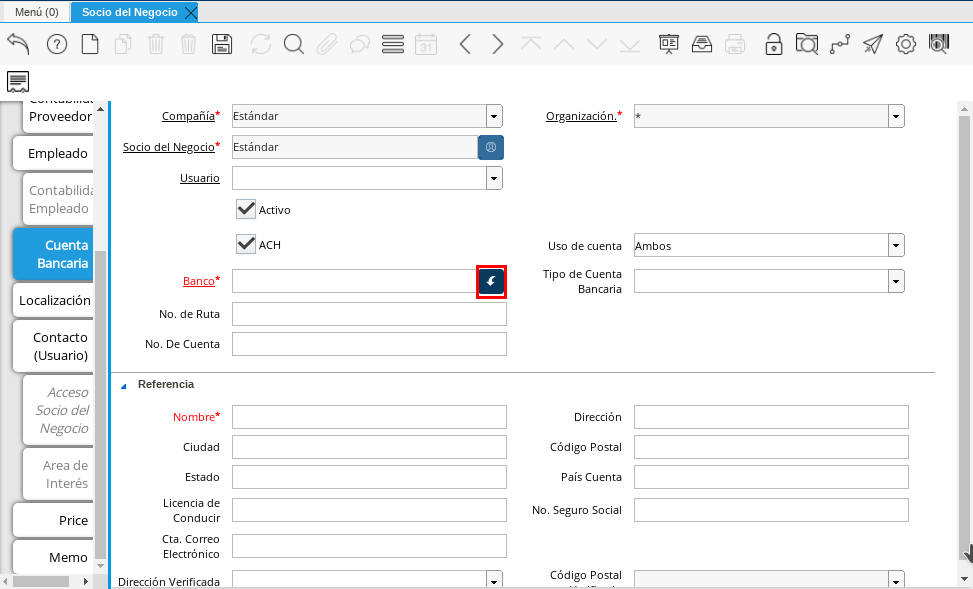The width and height of the screenshot is (973, 589).
Task: Toggle the ACH checkbox
Action: point(246,244)
